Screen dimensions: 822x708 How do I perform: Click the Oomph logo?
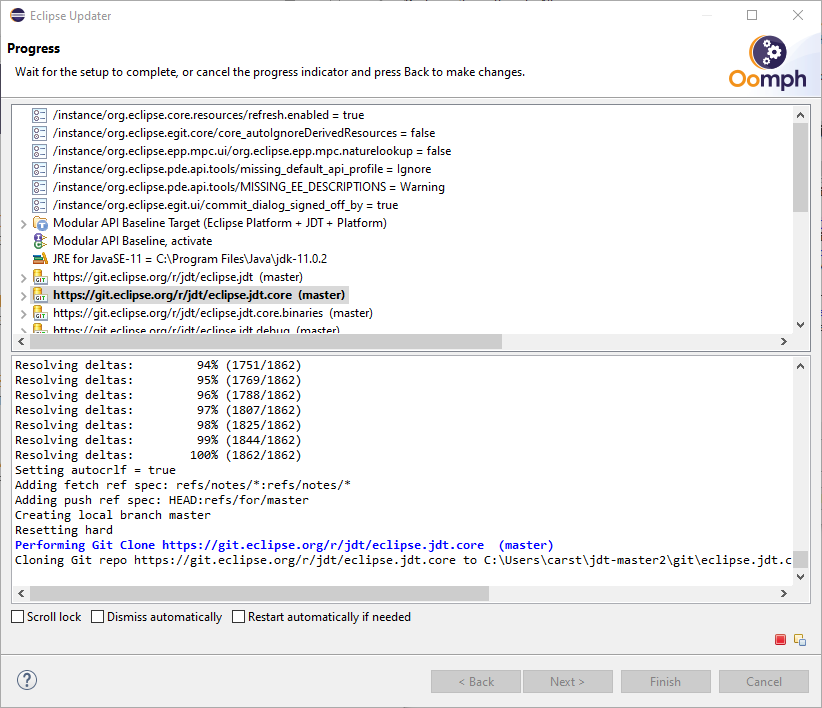(767, 63)
